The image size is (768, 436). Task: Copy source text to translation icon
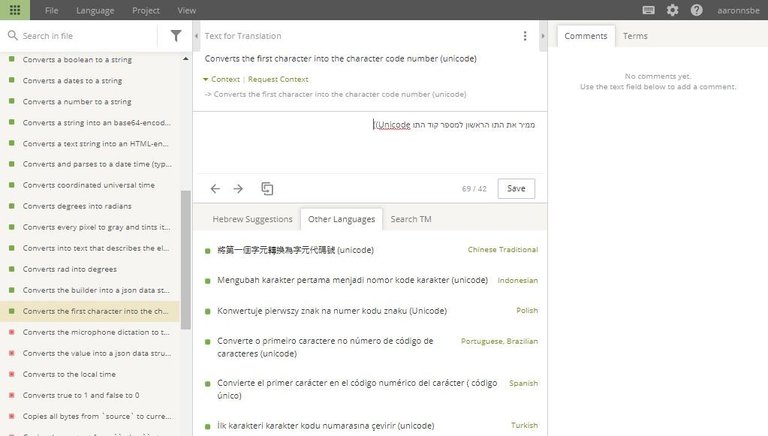click(267, 188)
